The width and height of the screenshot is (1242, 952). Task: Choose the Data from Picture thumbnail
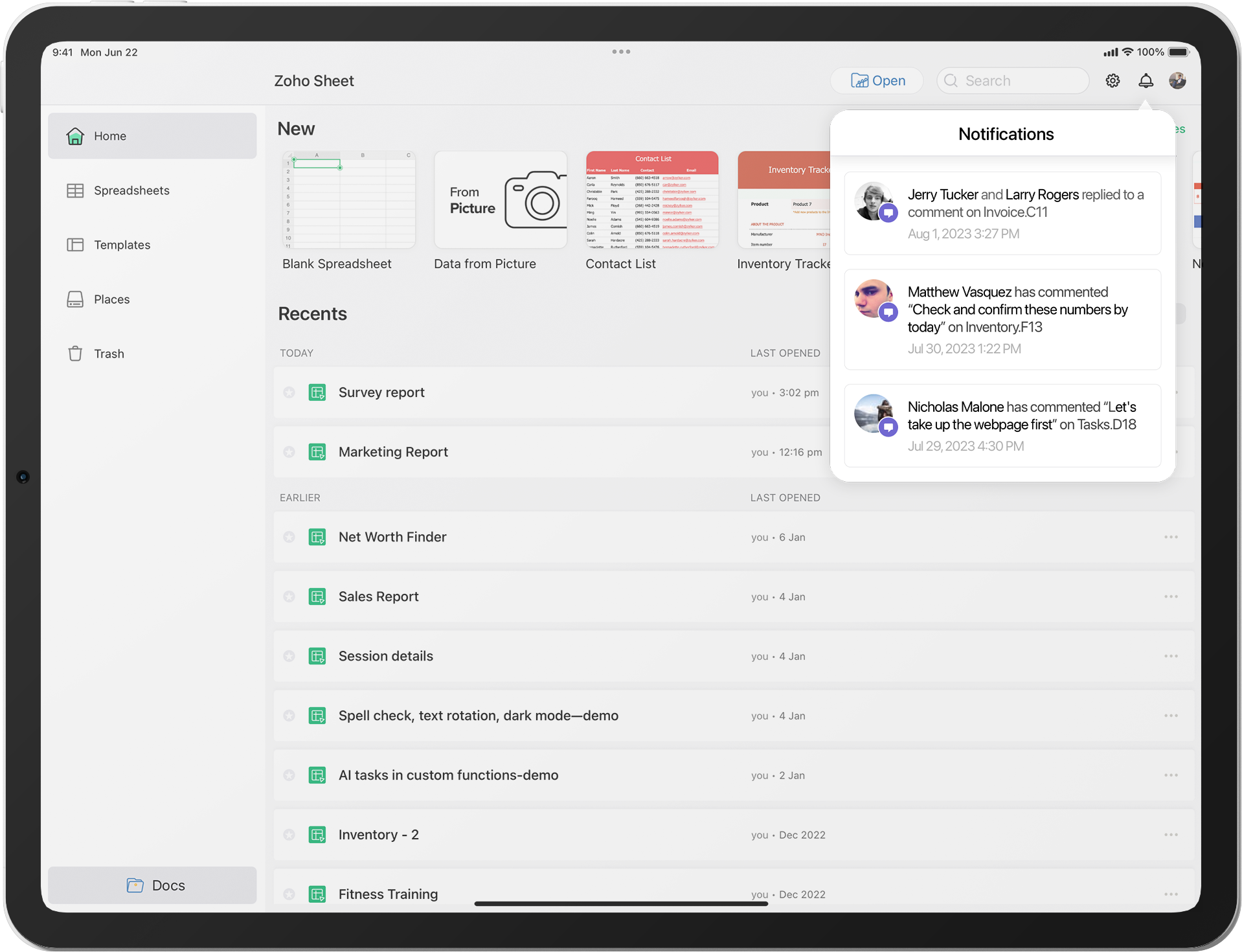pyautogui.click(x=501, y=200)
